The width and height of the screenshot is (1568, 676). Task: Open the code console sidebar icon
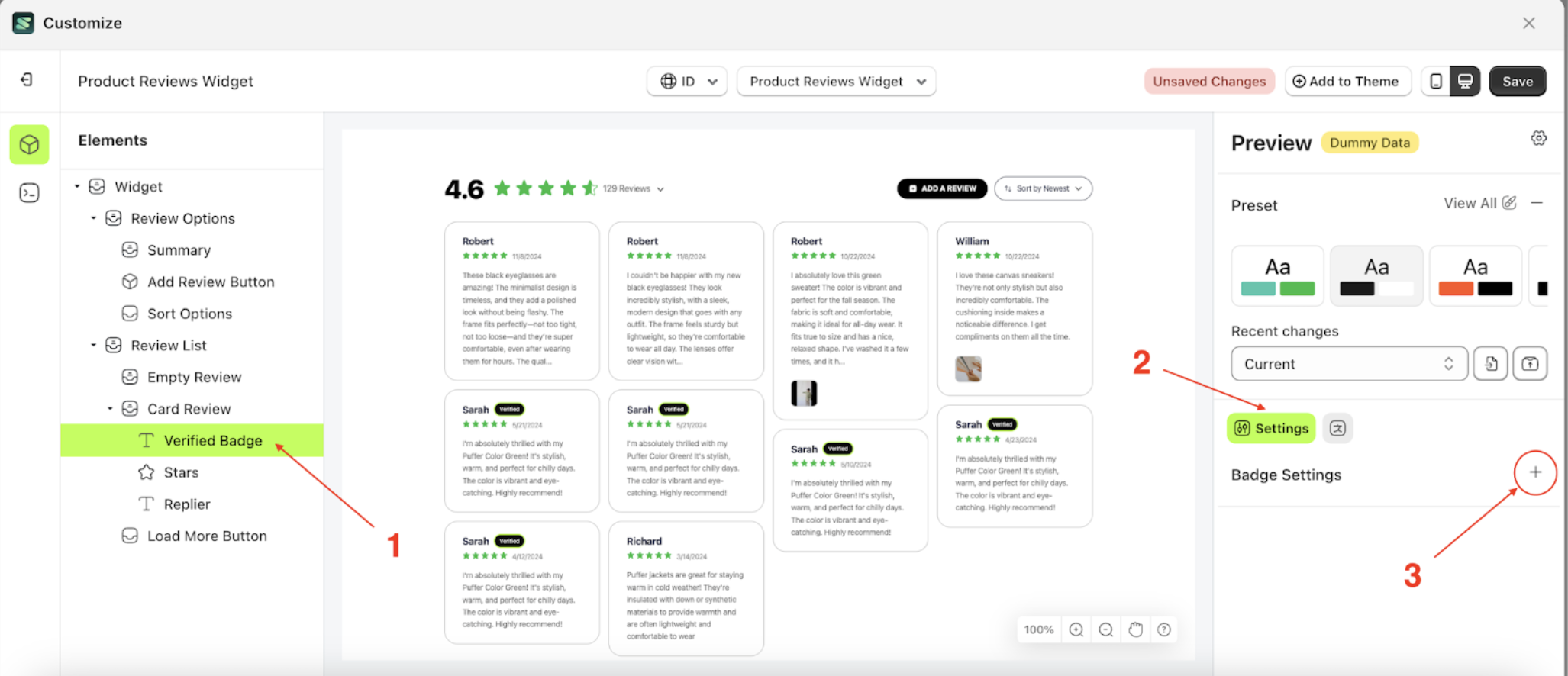29,193
